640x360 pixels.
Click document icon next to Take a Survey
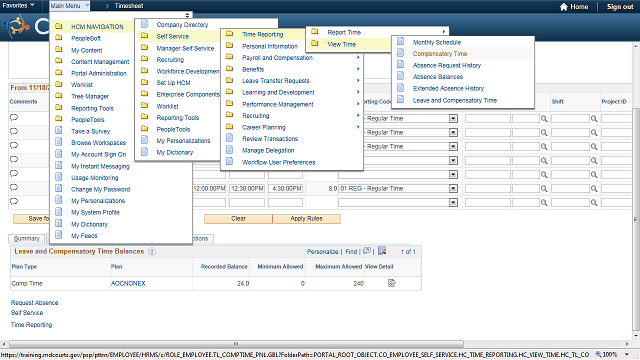tap(59, 131)
